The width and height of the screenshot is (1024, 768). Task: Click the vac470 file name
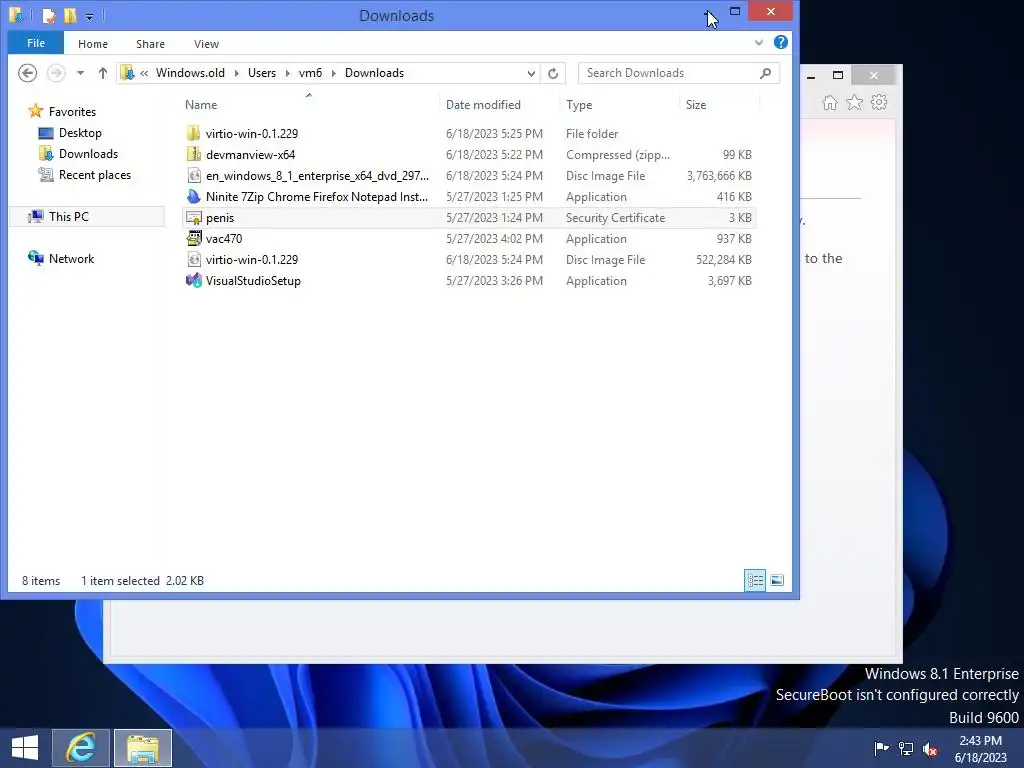224,239
